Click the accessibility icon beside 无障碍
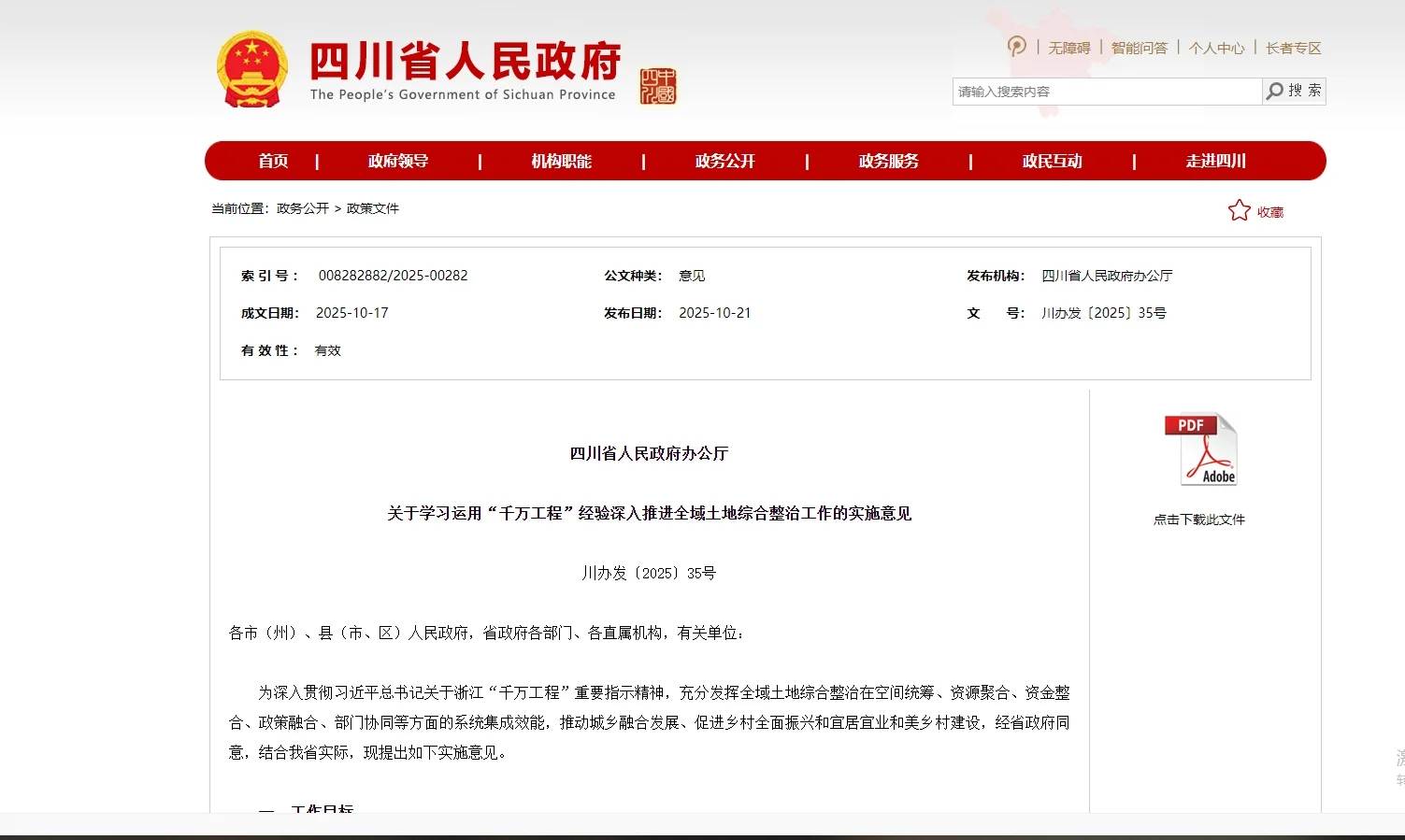The height and width of the screenshot is (840, 1405). click(1016, 47)
